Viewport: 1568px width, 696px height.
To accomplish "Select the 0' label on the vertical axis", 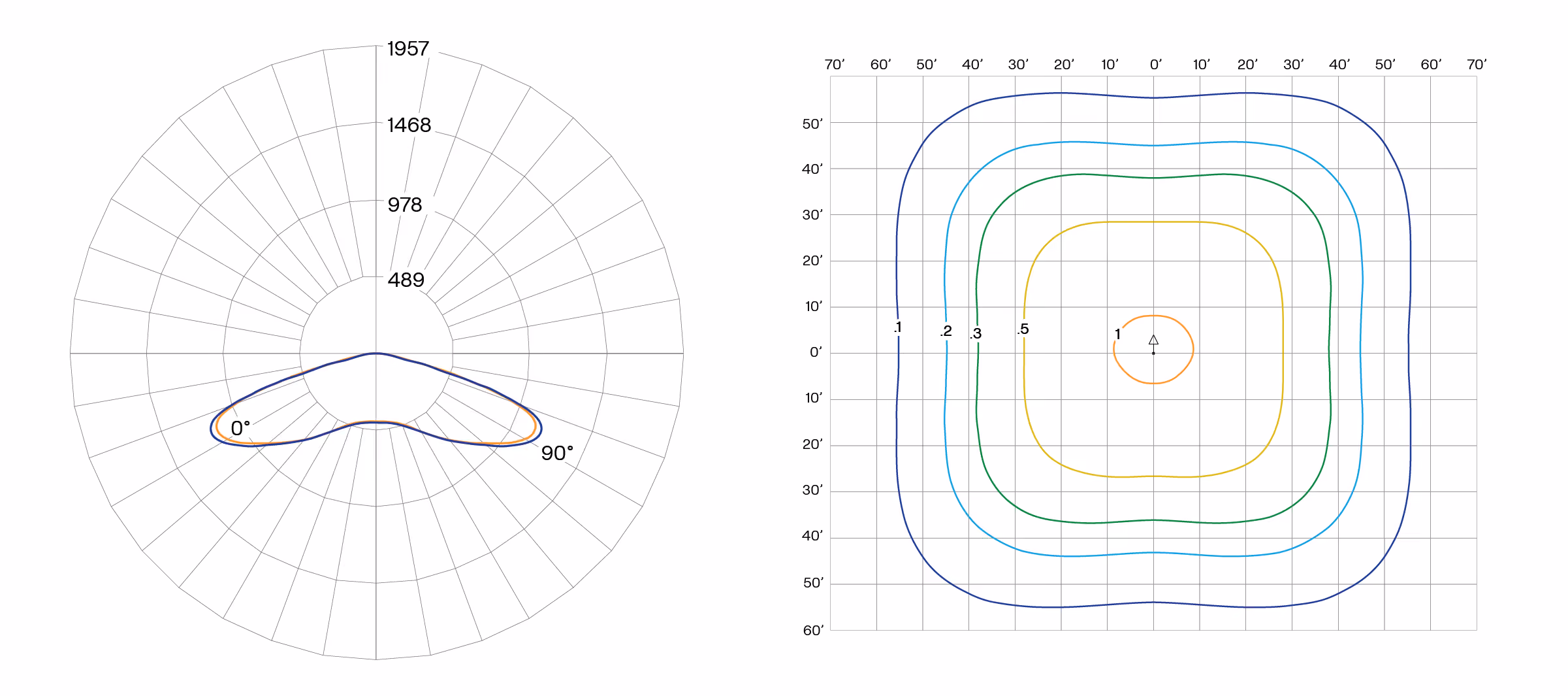I will (x=816, y=352).
